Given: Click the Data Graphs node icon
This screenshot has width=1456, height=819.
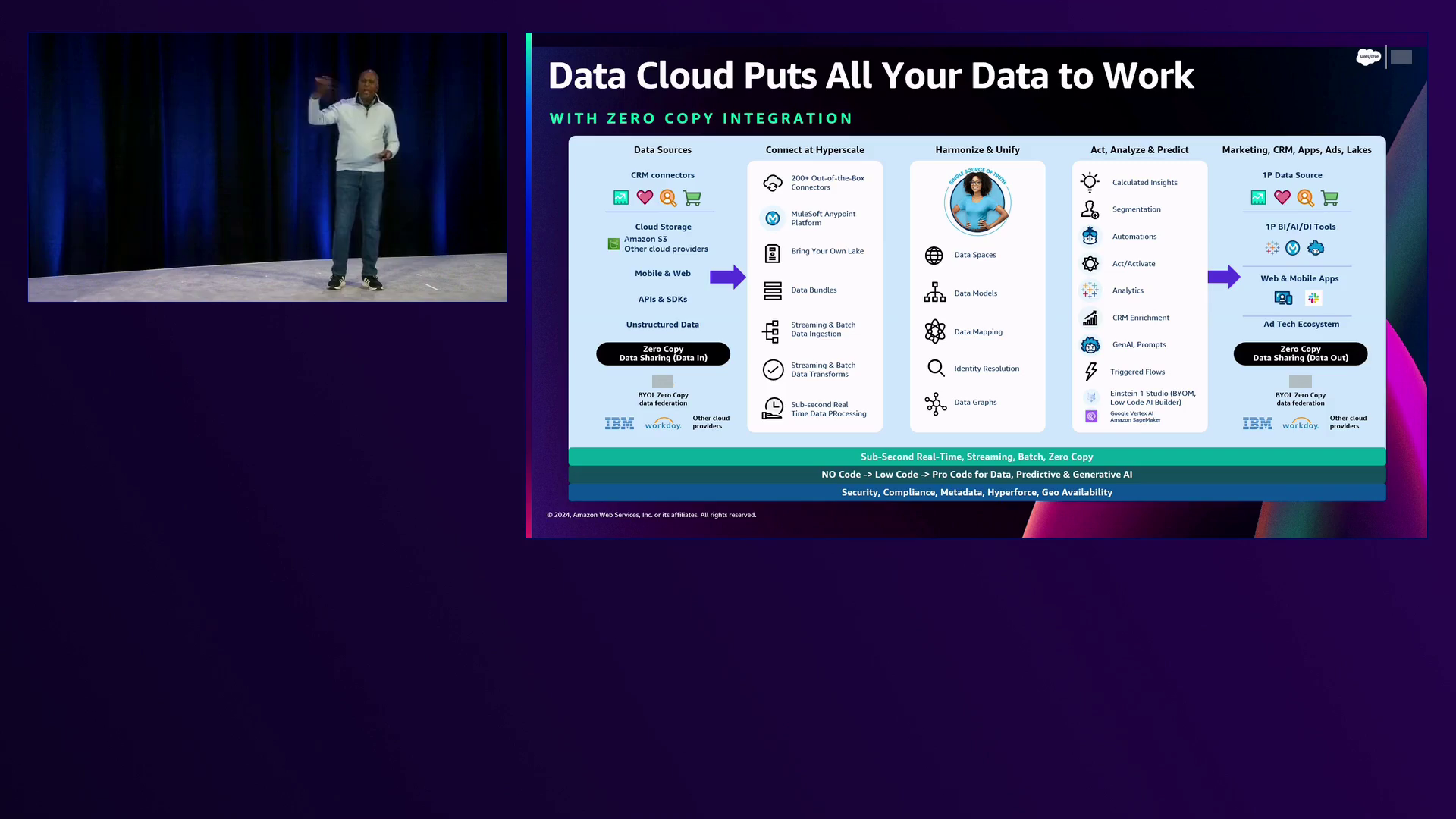Looking at the screenshot, I should [x=935, y=403].
